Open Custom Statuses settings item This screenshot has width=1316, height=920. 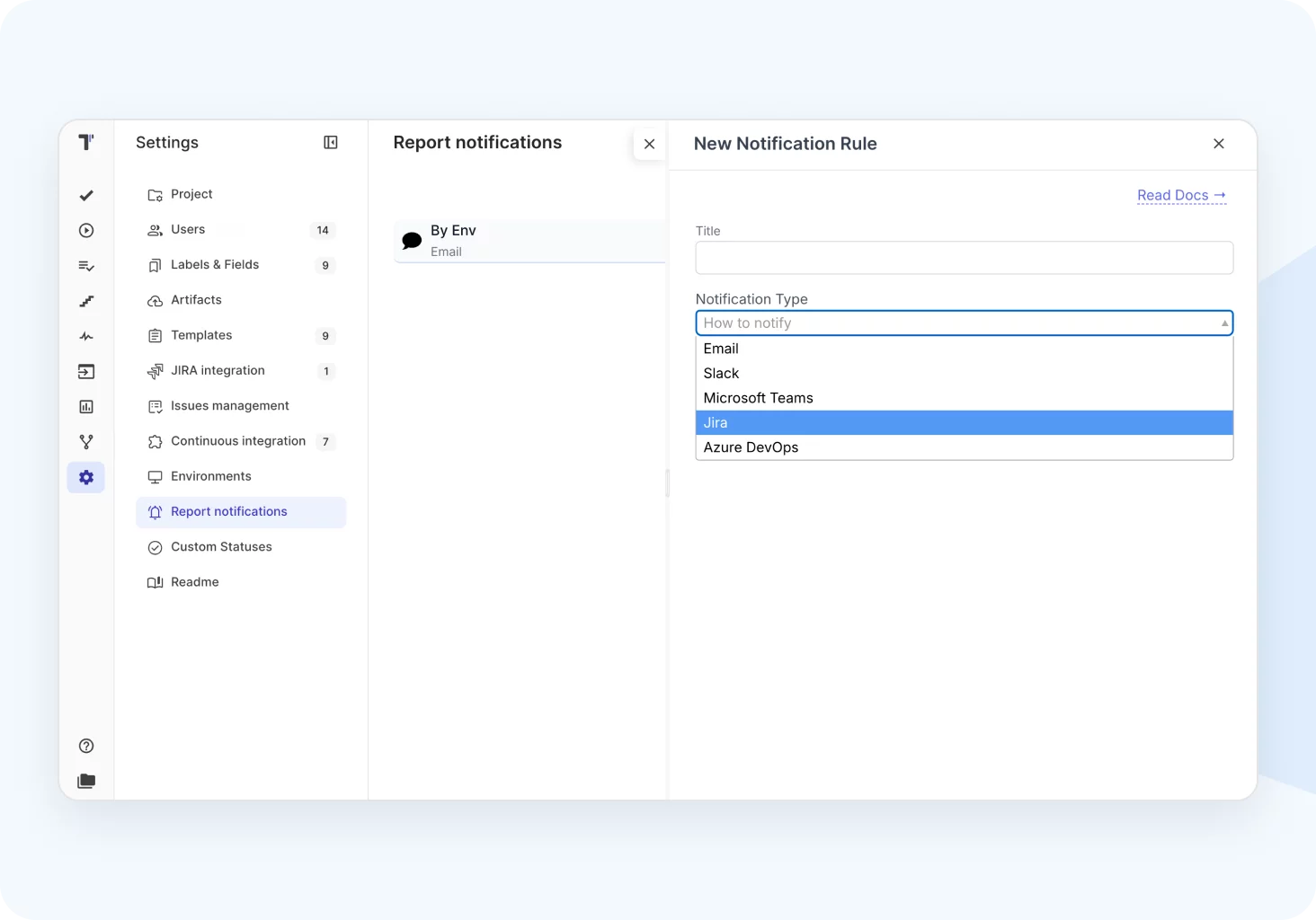[x=221, y=547]
